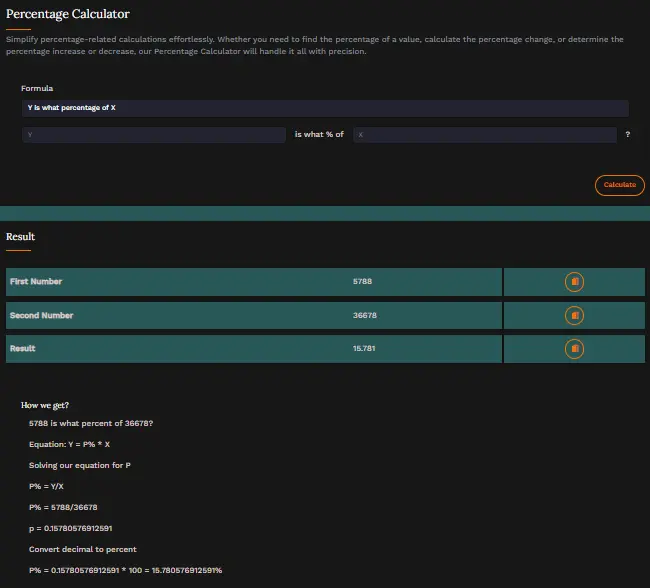650x588 pixels.
Task: Select the Result section heading
Action: click(x=20, y=237)
